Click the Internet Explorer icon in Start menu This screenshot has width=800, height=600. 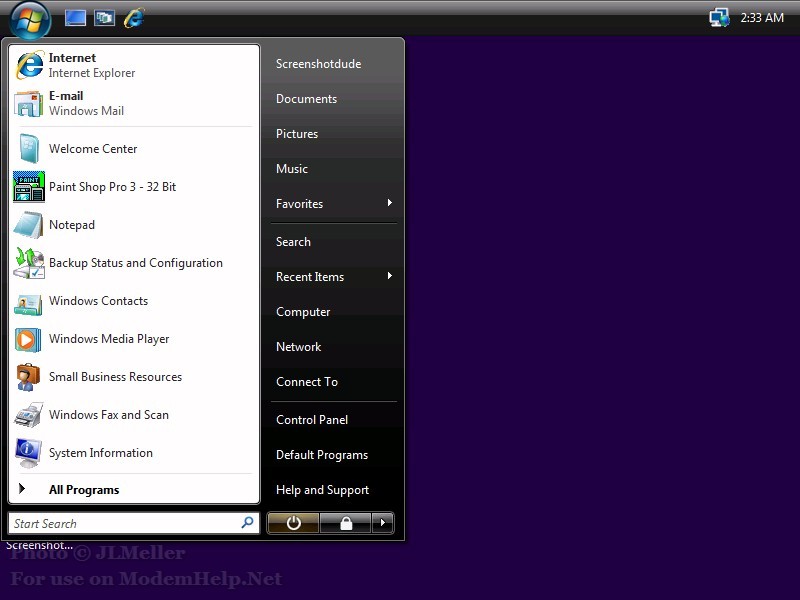(30, 65)
